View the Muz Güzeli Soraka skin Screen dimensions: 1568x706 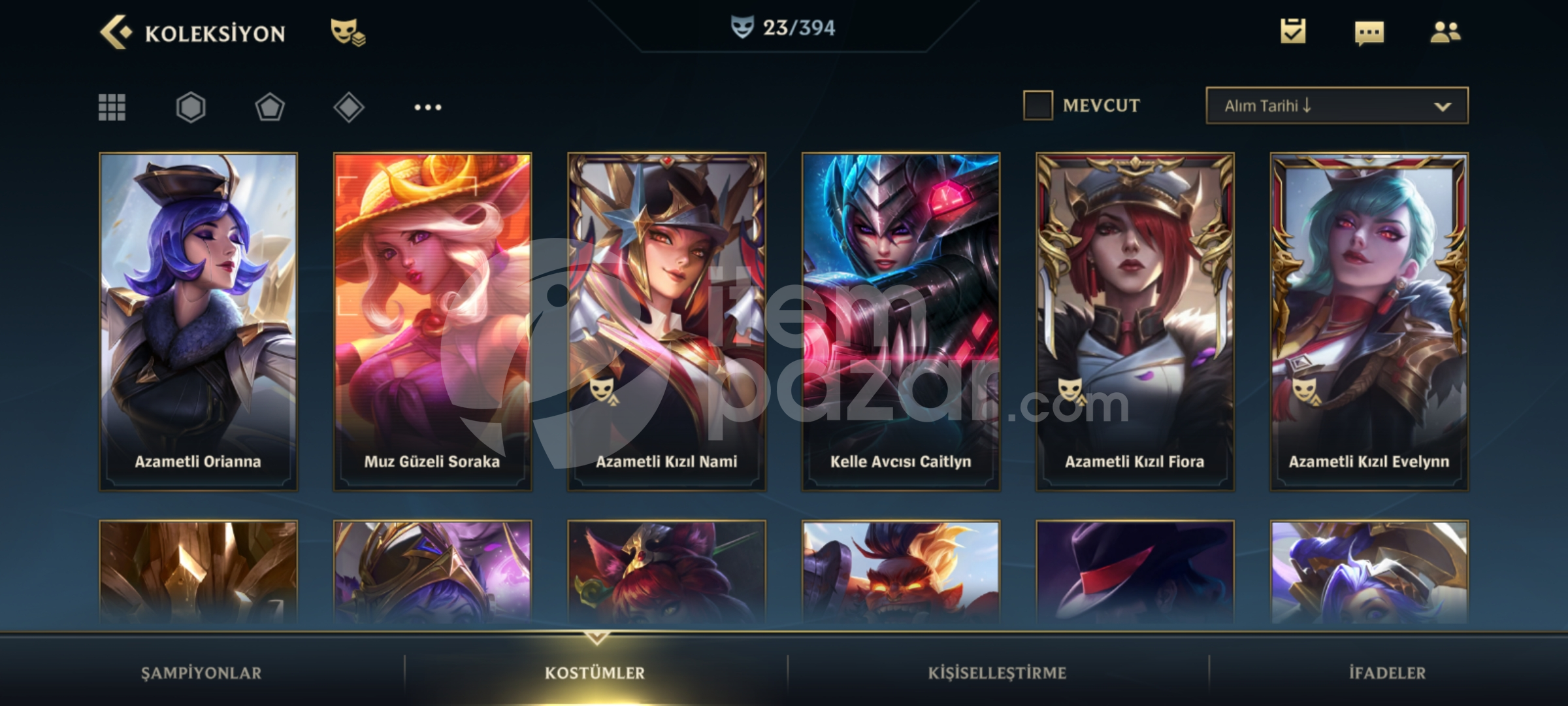433,322
